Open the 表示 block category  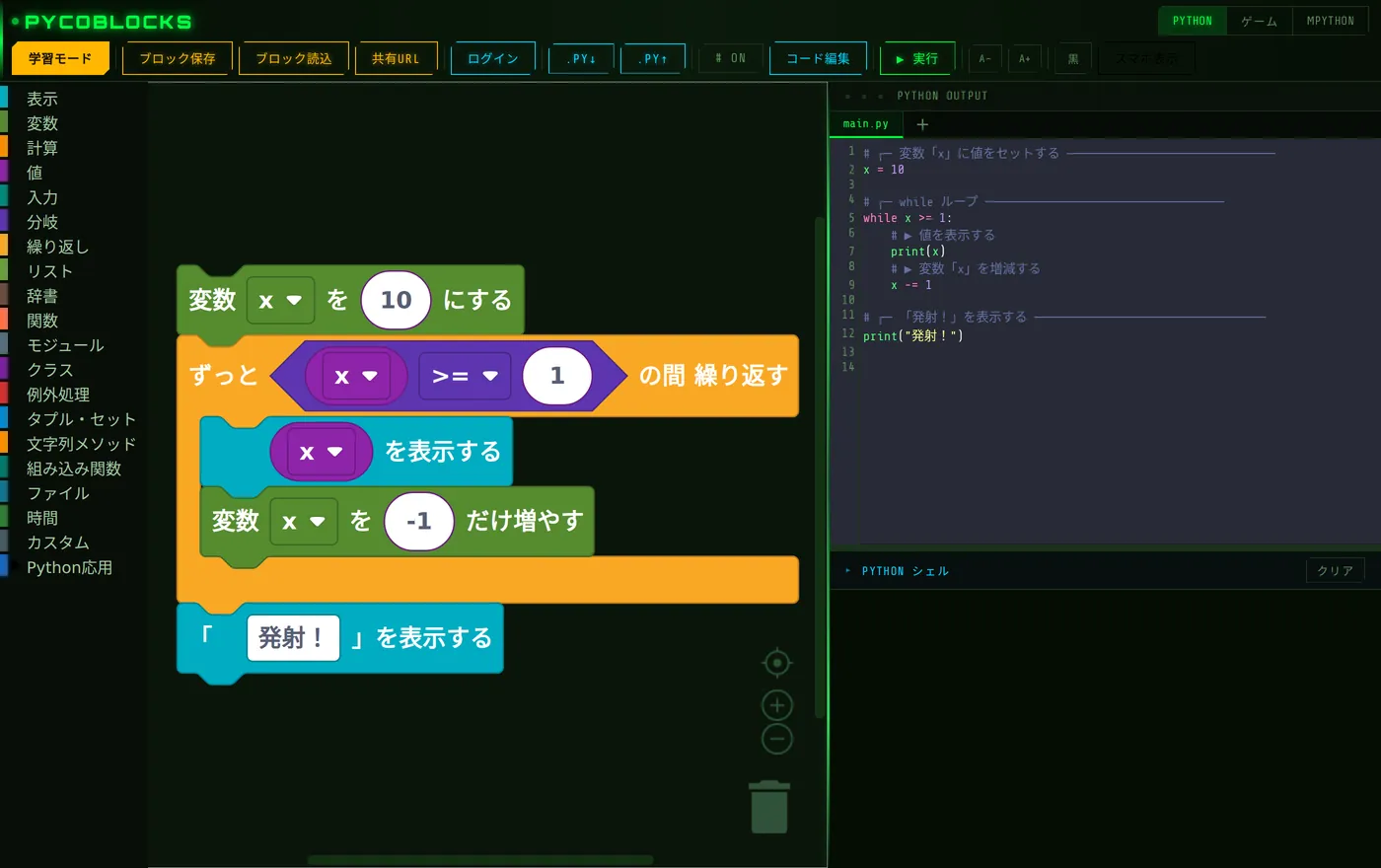point(42,99)
